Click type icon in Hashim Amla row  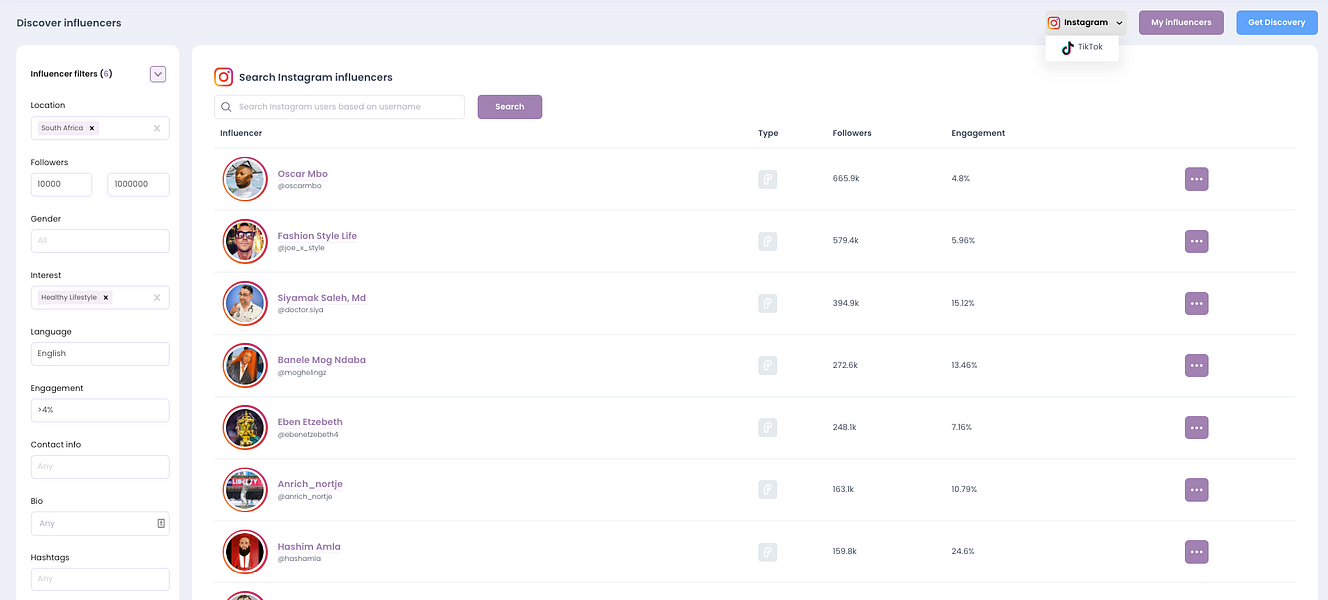click(x=767, y=551)
